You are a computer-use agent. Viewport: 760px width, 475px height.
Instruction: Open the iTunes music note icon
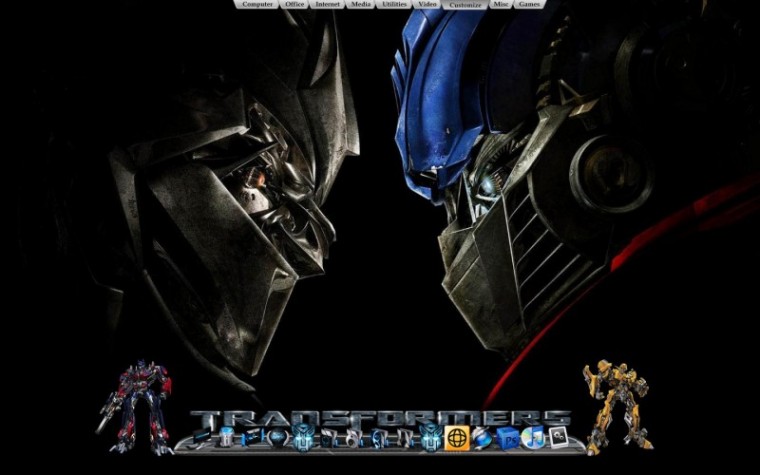(x=535, y=438)
